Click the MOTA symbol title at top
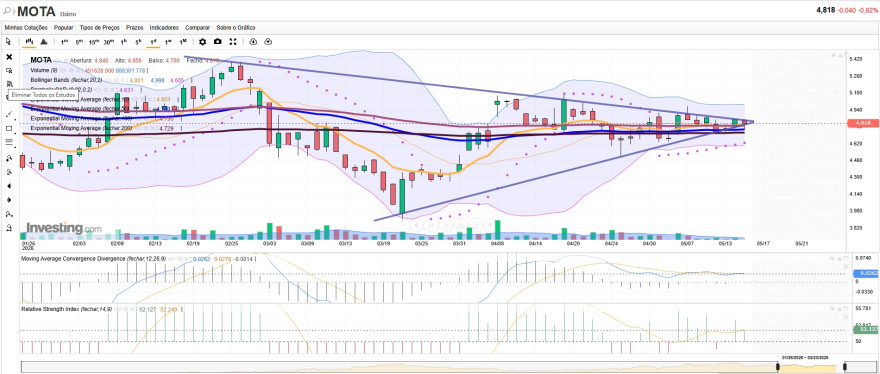880x374 pixels. tap(36, 11)
